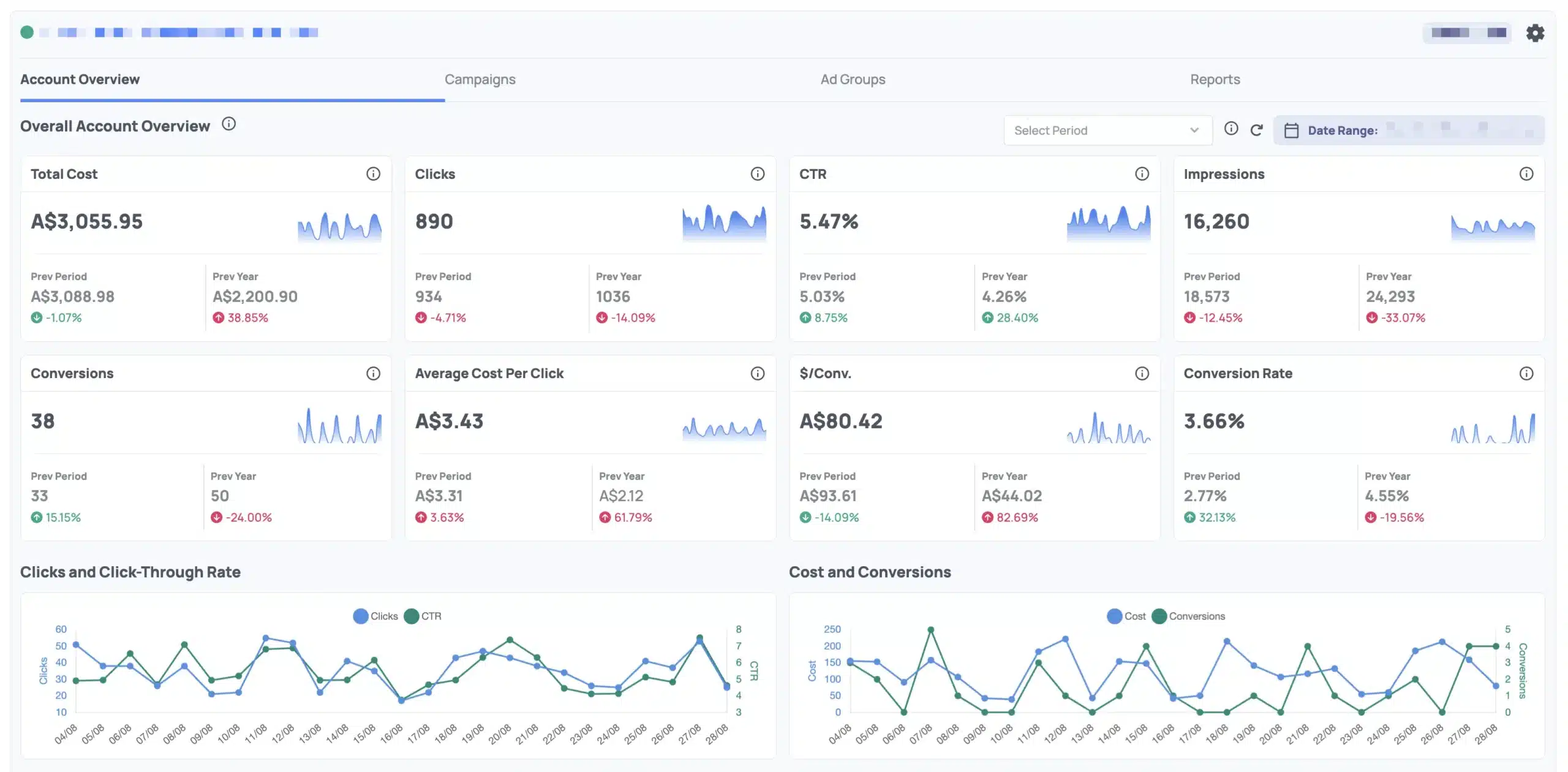Show info for the CTR card
The height and width of the screenshot is (772, 1568).
click(1142, 174)
